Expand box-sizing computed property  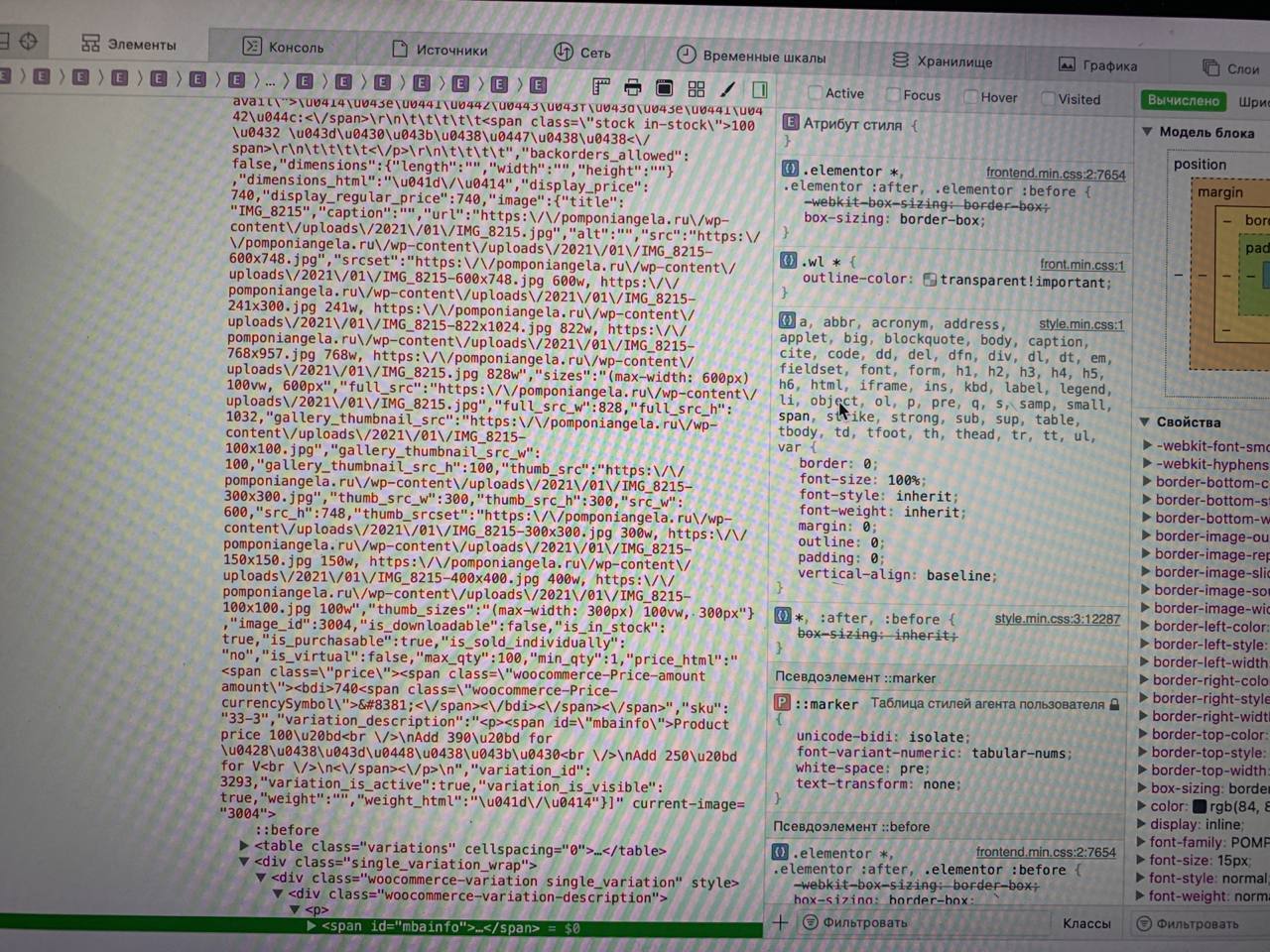(1142, 788)
